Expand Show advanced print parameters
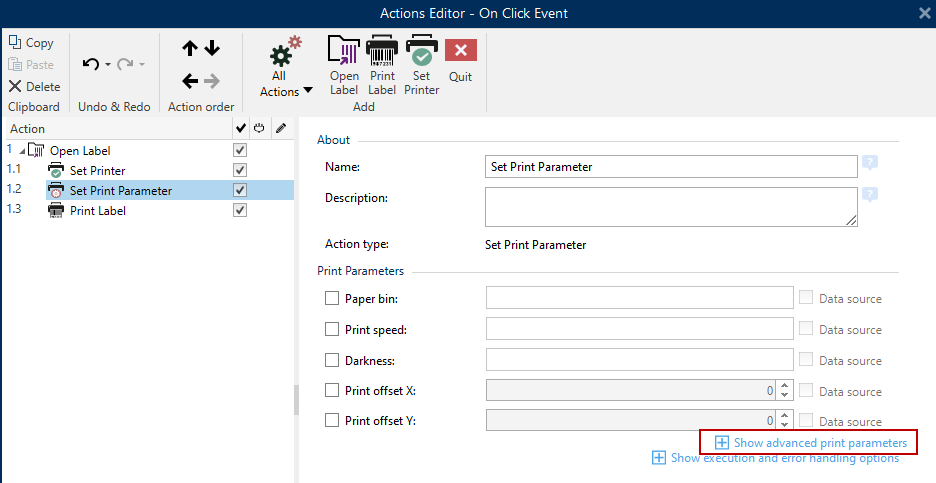The image size is (936, 483). 811,443
